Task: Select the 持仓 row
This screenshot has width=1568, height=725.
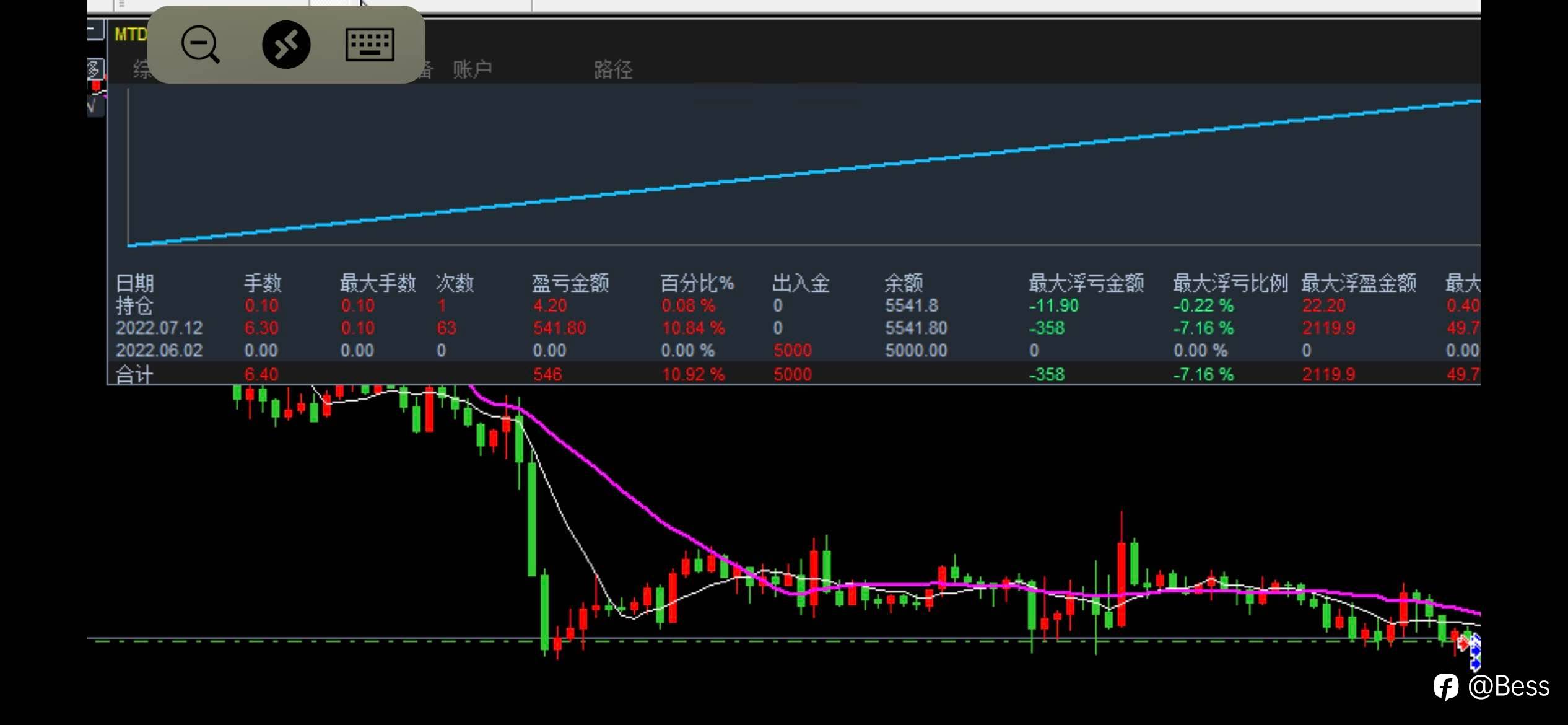Action: 134,305
